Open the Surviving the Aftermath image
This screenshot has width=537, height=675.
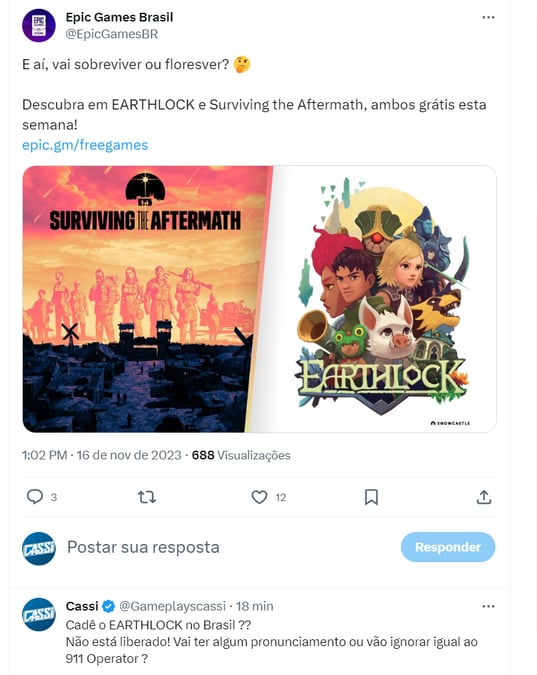[146, 299]
